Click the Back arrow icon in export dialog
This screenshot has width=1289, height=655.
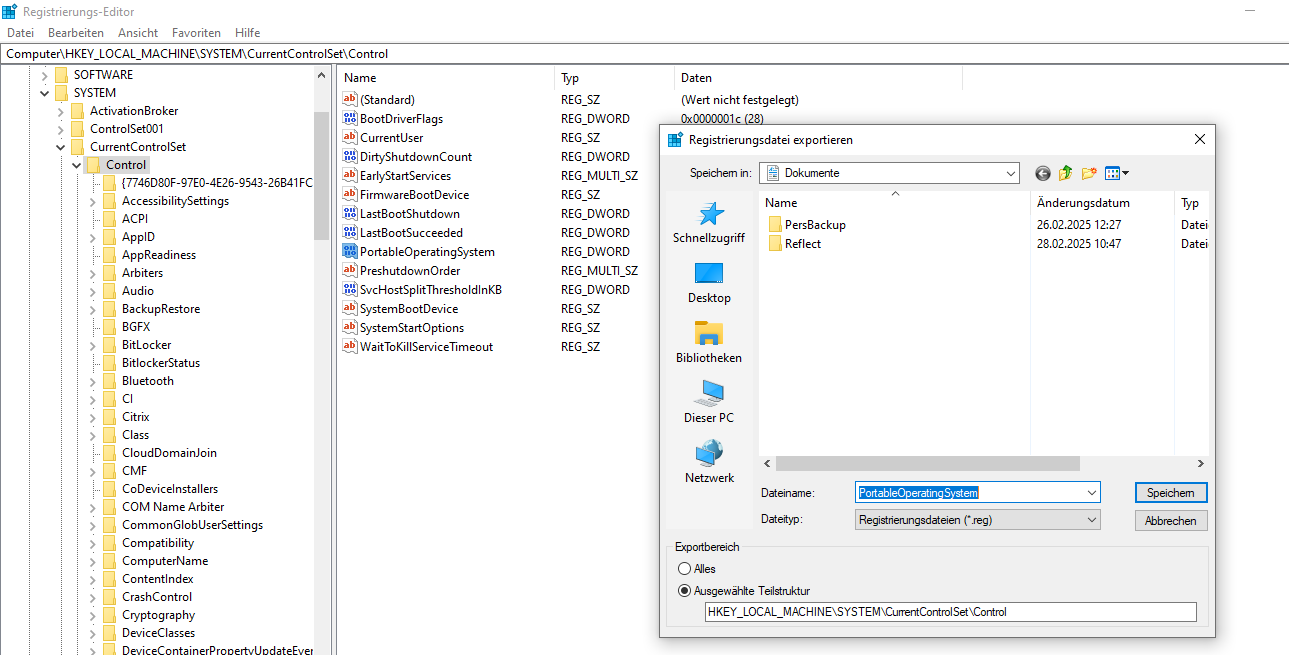(1042, 173)
